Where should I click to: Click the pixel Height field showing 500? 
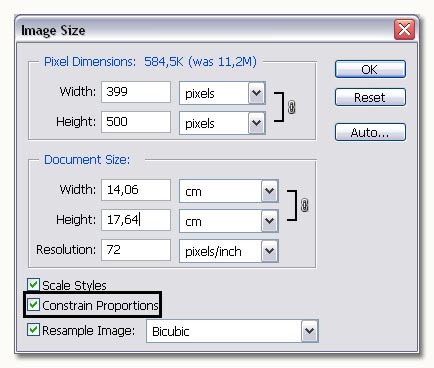click(136, 122)
